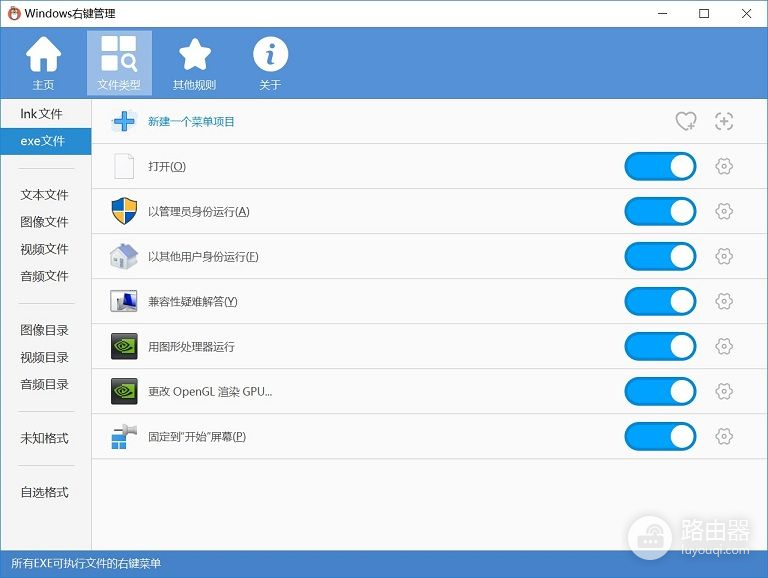Viewport: 768px width, 578px height.
Task: Select exe文件 in the sidebar
Action: [46, 141]
